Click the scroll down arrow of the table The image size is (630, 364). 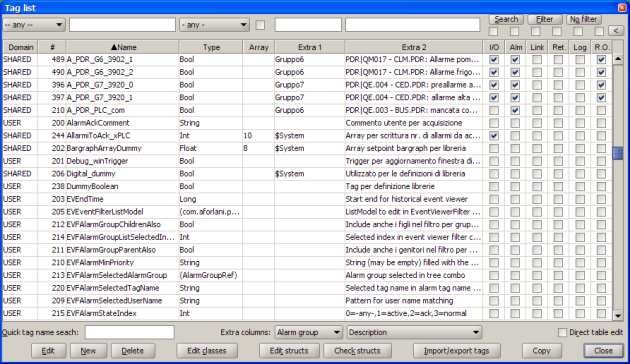point(618,315)
